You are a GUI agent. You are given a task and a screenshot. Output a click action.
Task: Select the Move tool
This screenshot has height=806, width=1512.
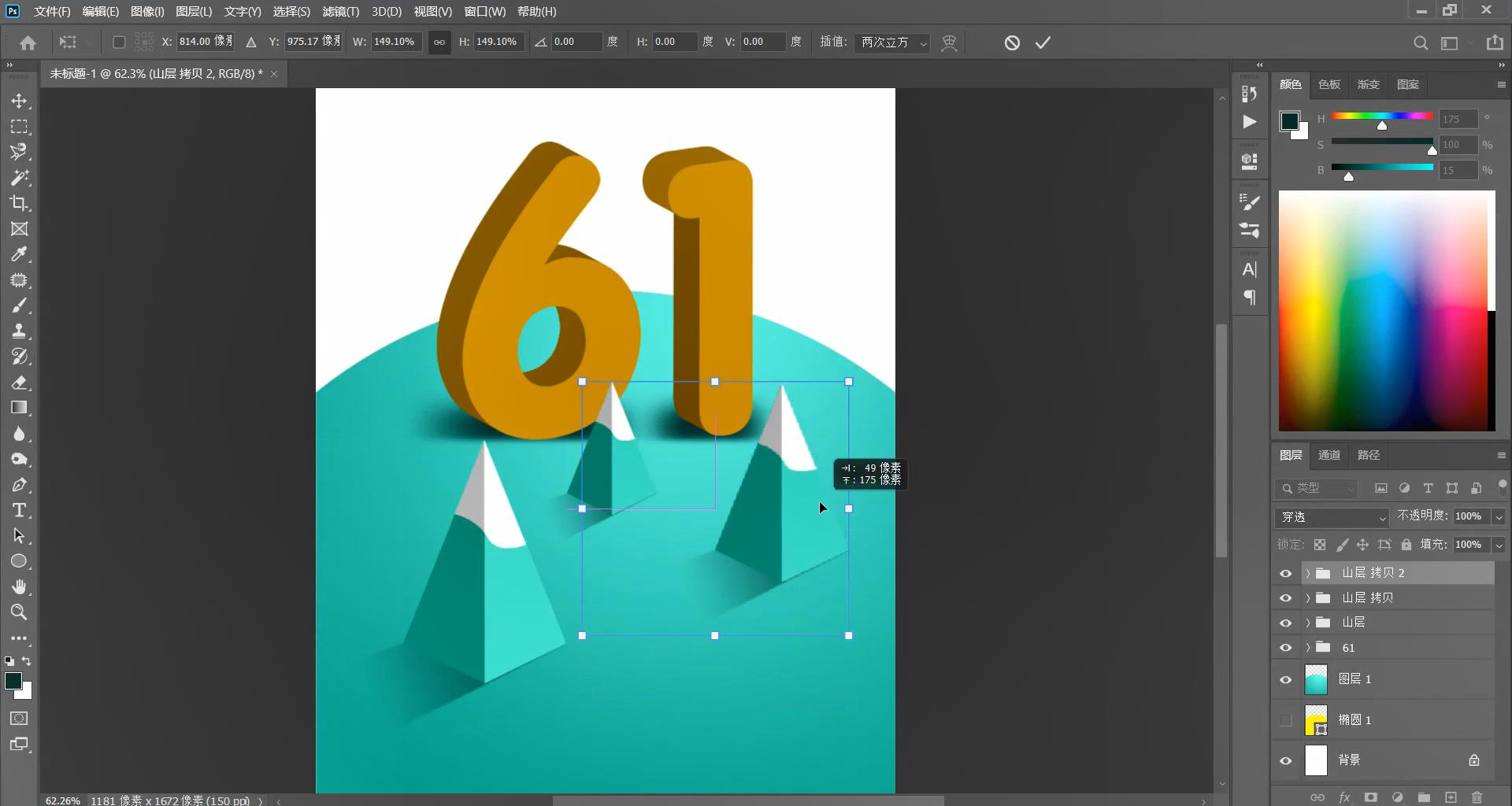tap(20, 101)
